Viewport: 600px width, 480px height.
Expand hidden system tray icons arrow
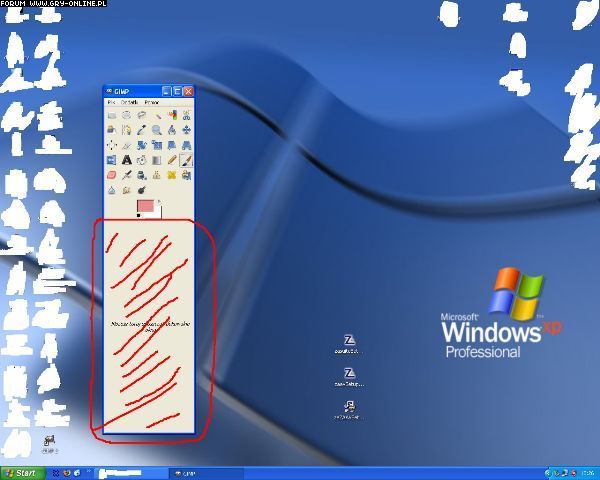pos(548,473)
